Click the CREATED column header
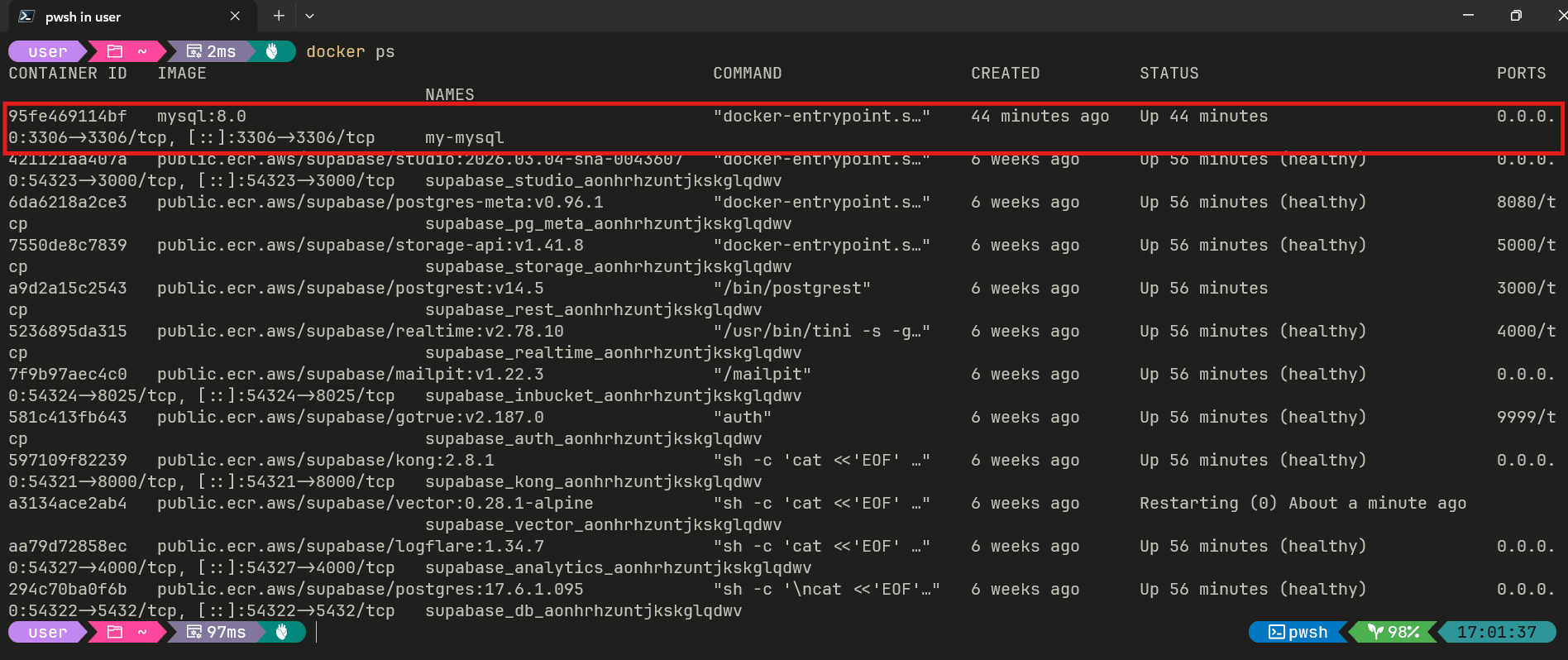1568x660 pixels. [x=1006, y=73]
